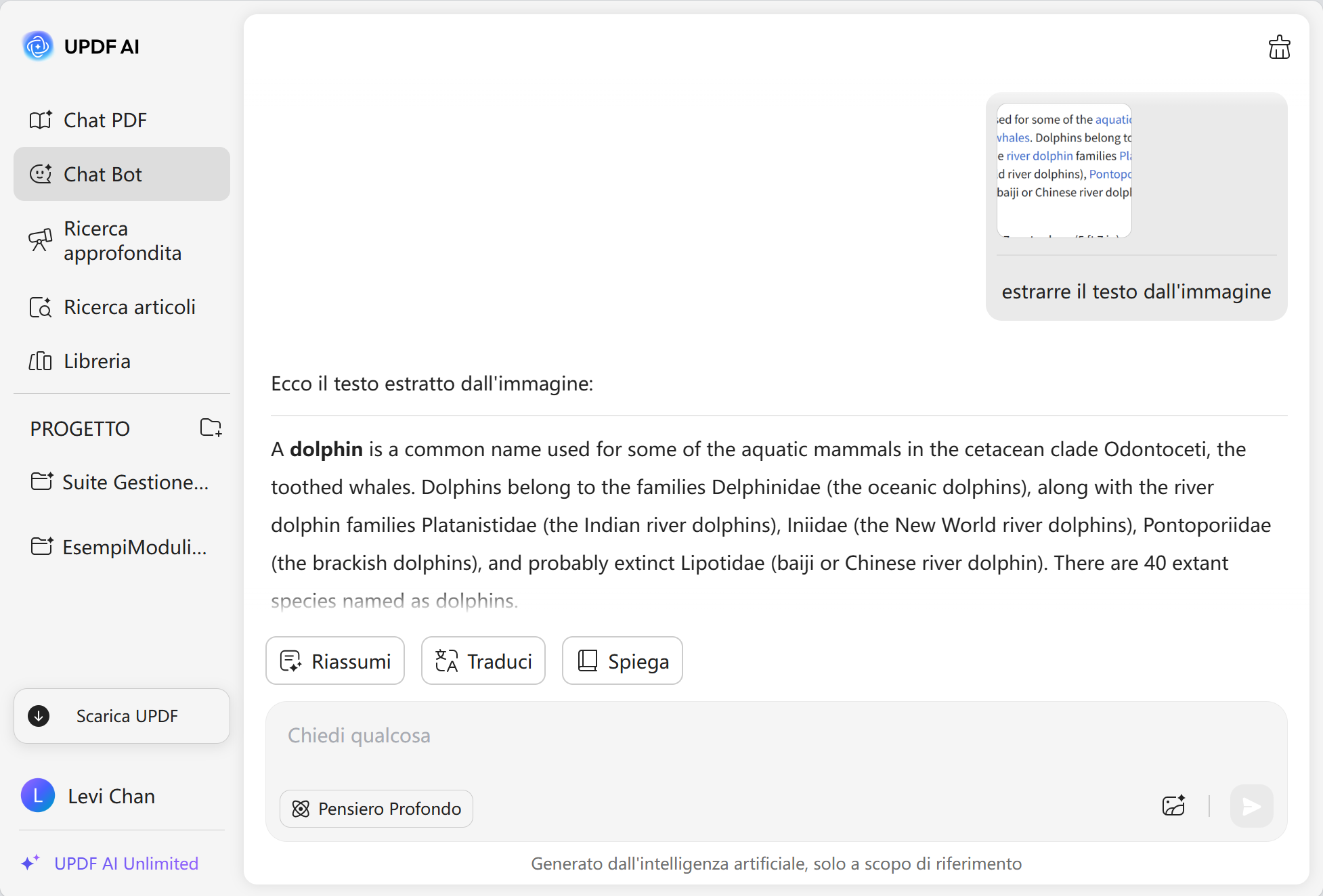The height and width of the screenshot is (896, 1323).
Task: Open the UPDF AI Unlimited link
Action: click(x=126, y=864)
